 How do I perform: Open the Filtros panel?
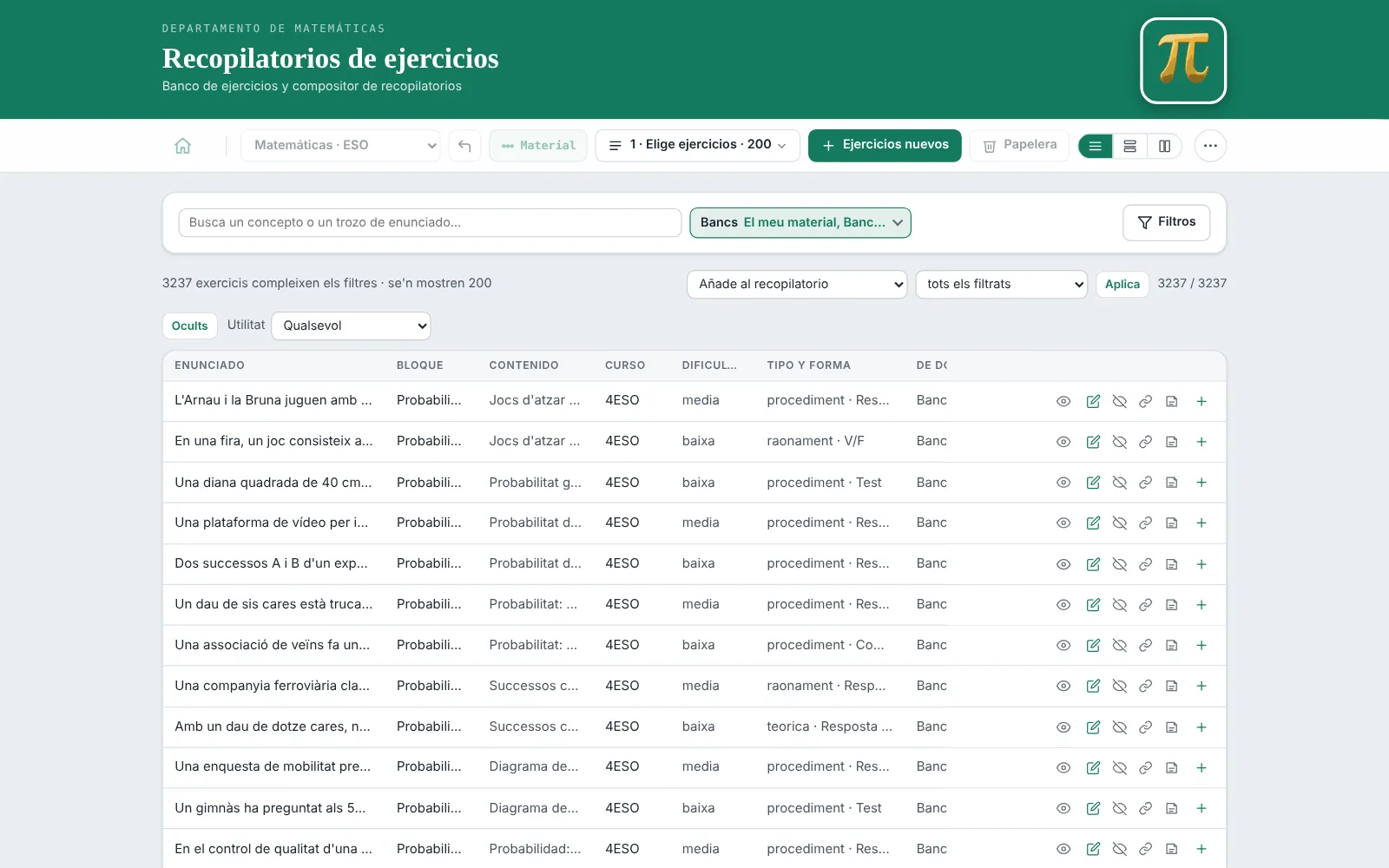[x=1166, y=222]
